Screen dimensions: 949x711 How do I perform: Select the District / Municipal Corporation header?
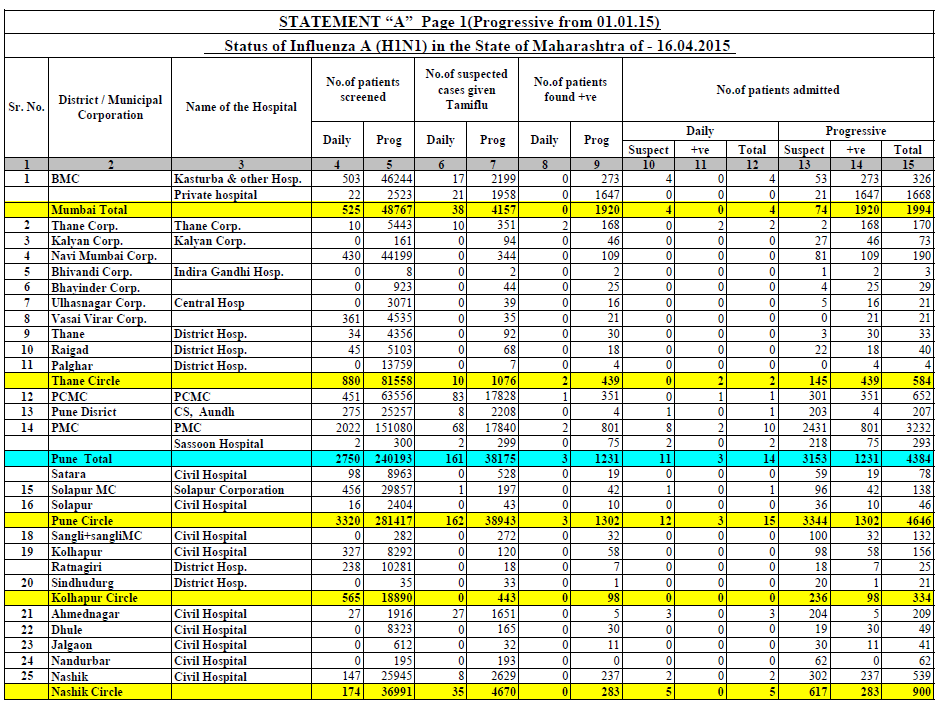(x=110, y=107)
